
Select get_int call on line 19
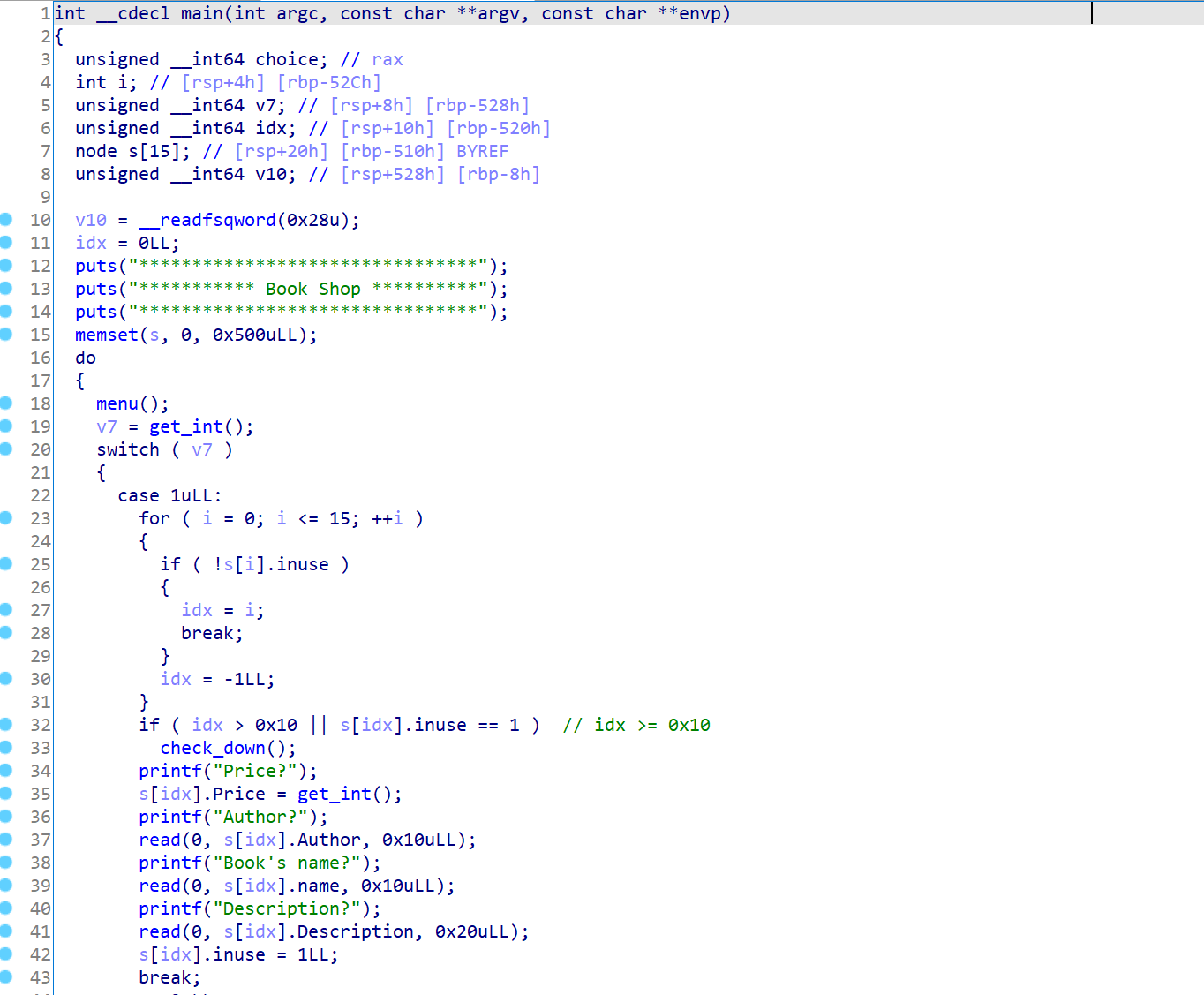(185, 426)
